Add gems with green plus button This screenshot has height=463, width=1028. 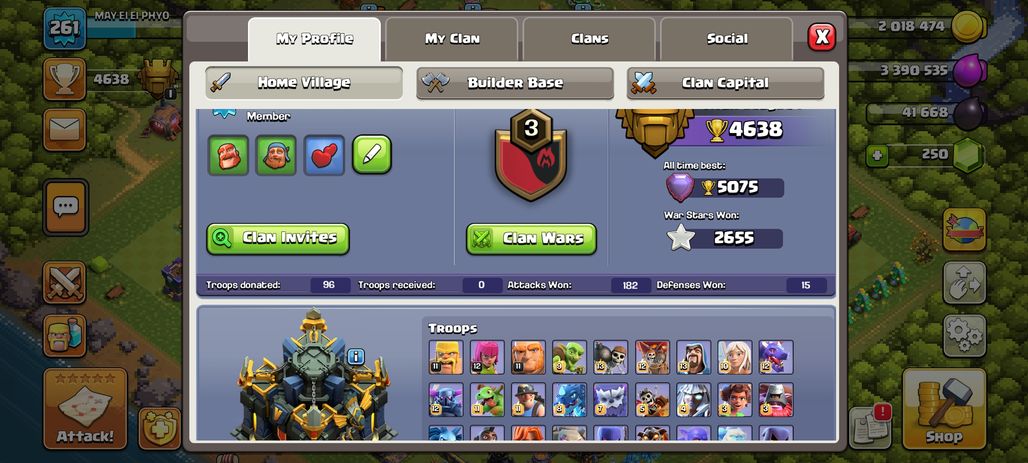(876, 156)
